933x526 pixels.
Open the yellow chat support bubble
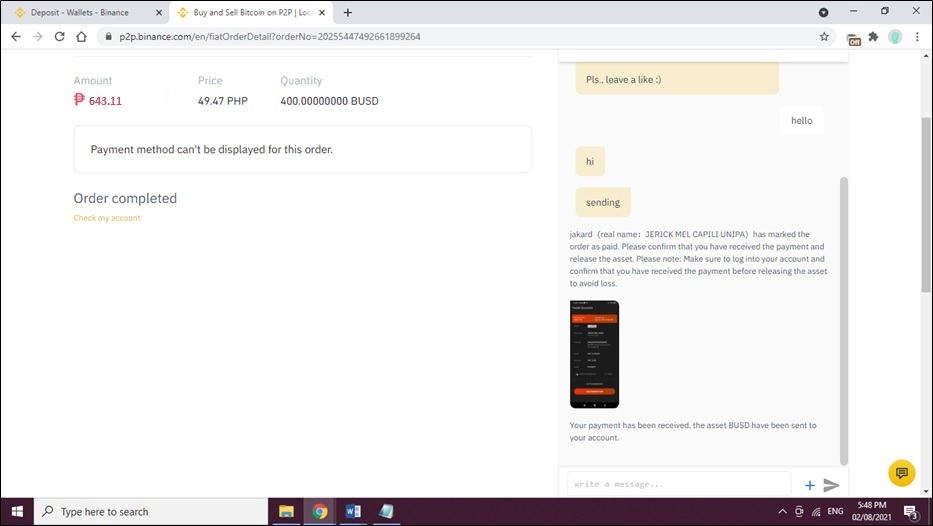click(x=901, y=472)
